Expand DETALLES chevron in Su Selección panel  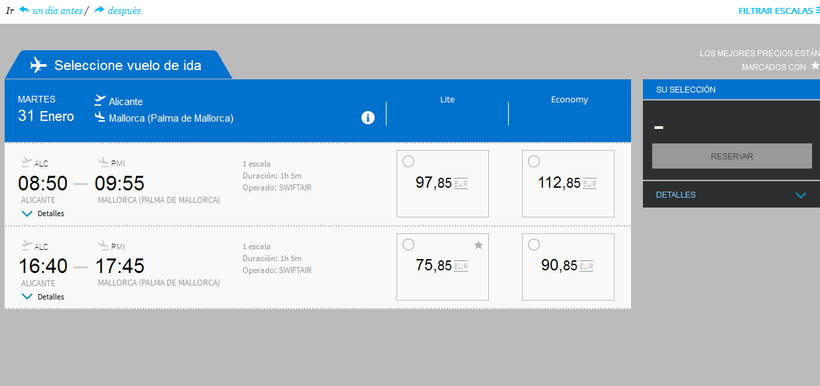pos(800,195)
